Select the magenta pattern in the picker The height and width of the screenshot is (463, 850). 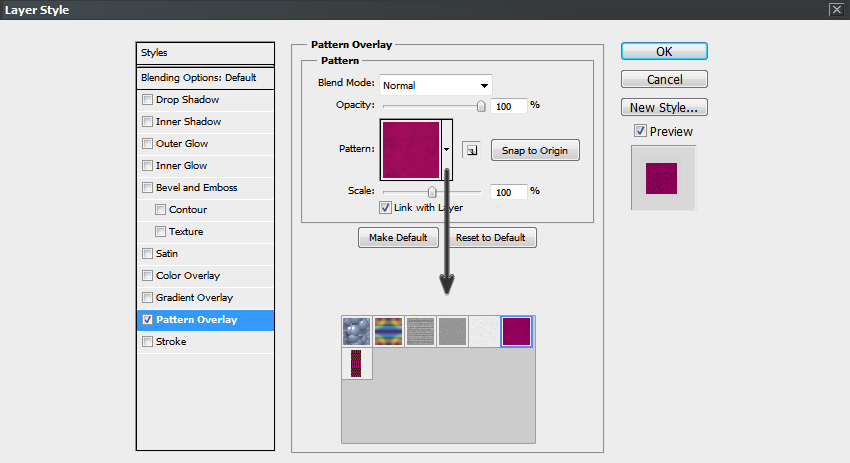coord(516,331)
